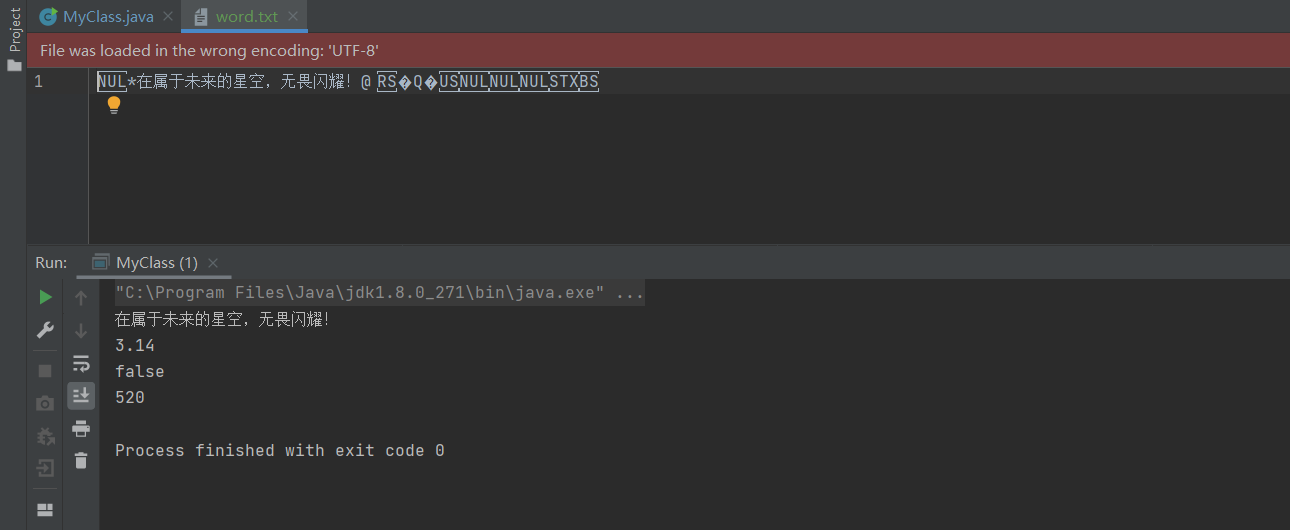The width and height of the screenshot is (1290, 530).
Task: Click the '3.14' console output line
Action: (x=135, y=345)
